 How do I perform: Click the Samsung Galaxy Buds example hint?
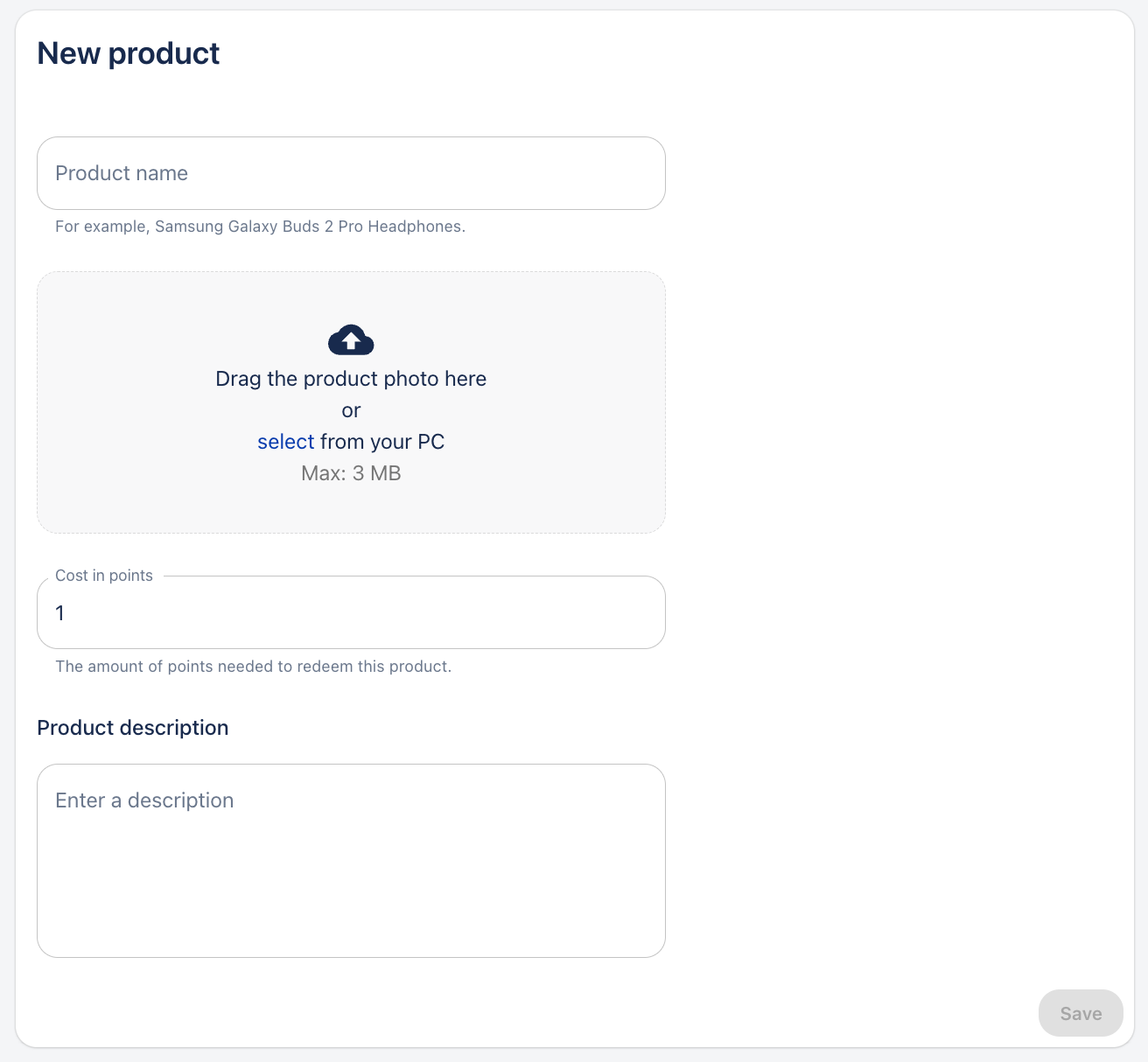click(x=260, y=227)
